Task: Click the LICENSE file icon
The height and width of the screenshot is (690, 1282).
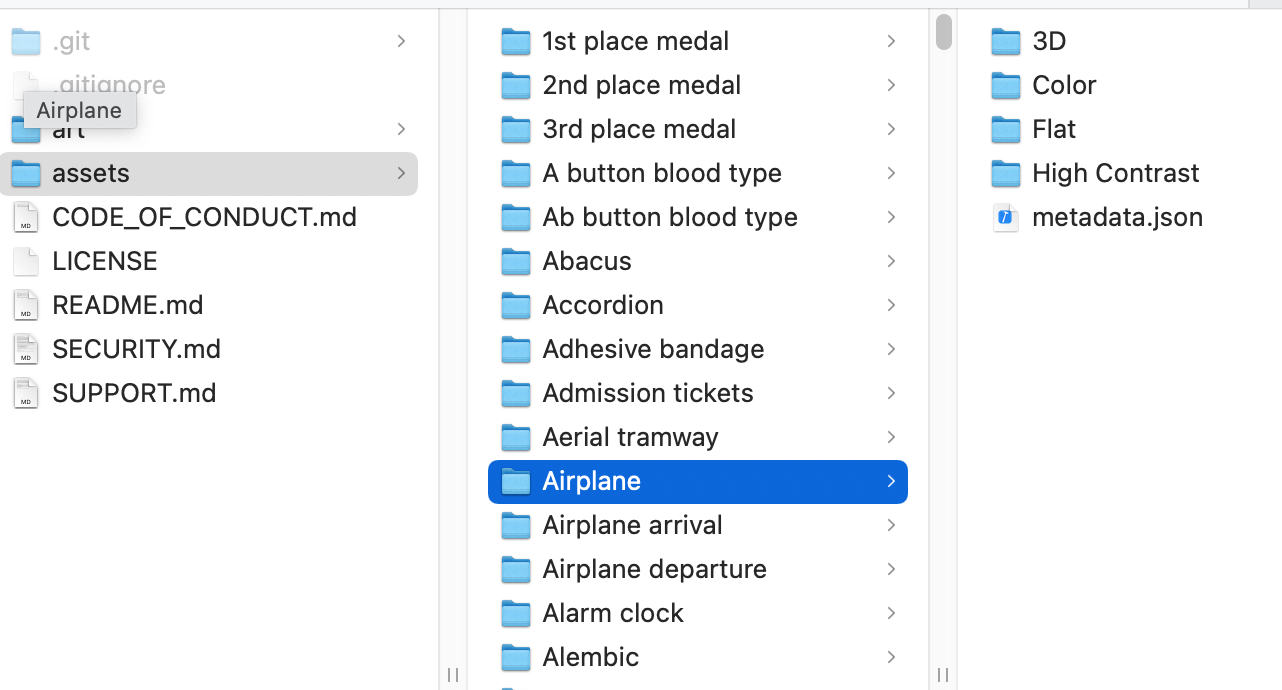Action: [26, 261]
